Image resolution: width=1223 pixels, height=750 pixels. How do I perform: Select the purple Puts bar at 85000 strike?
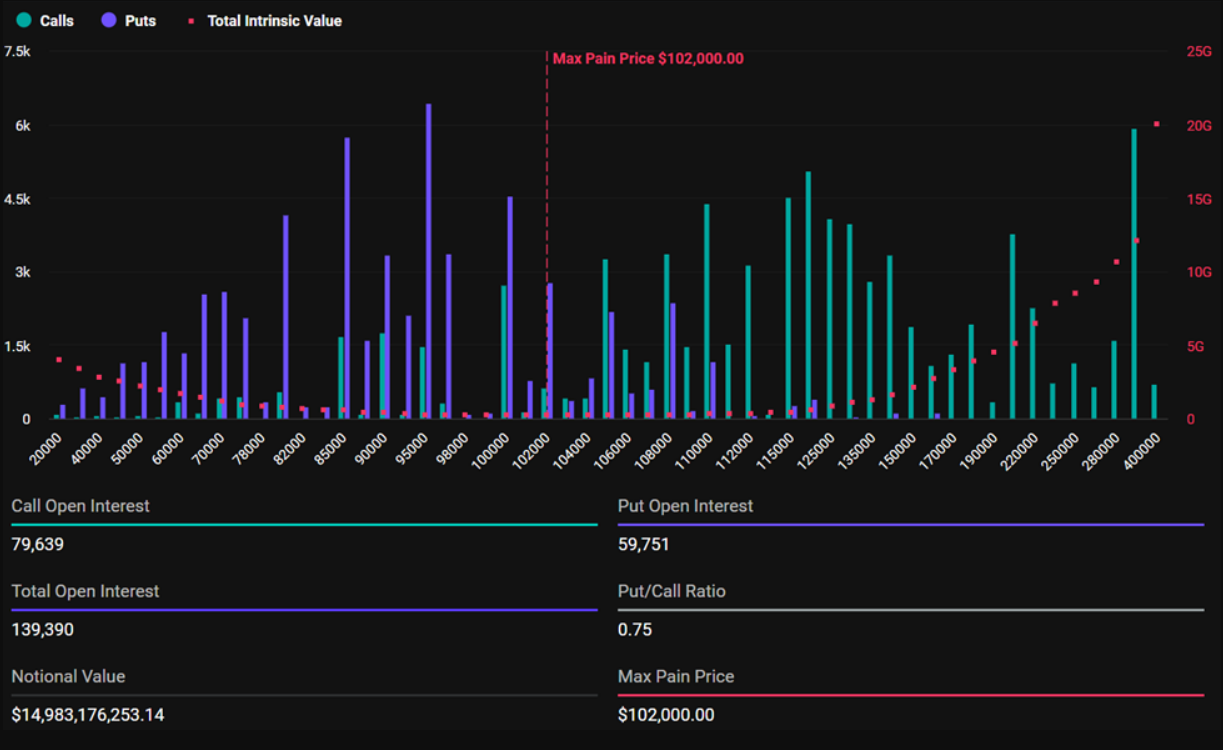tap(347, 278)
